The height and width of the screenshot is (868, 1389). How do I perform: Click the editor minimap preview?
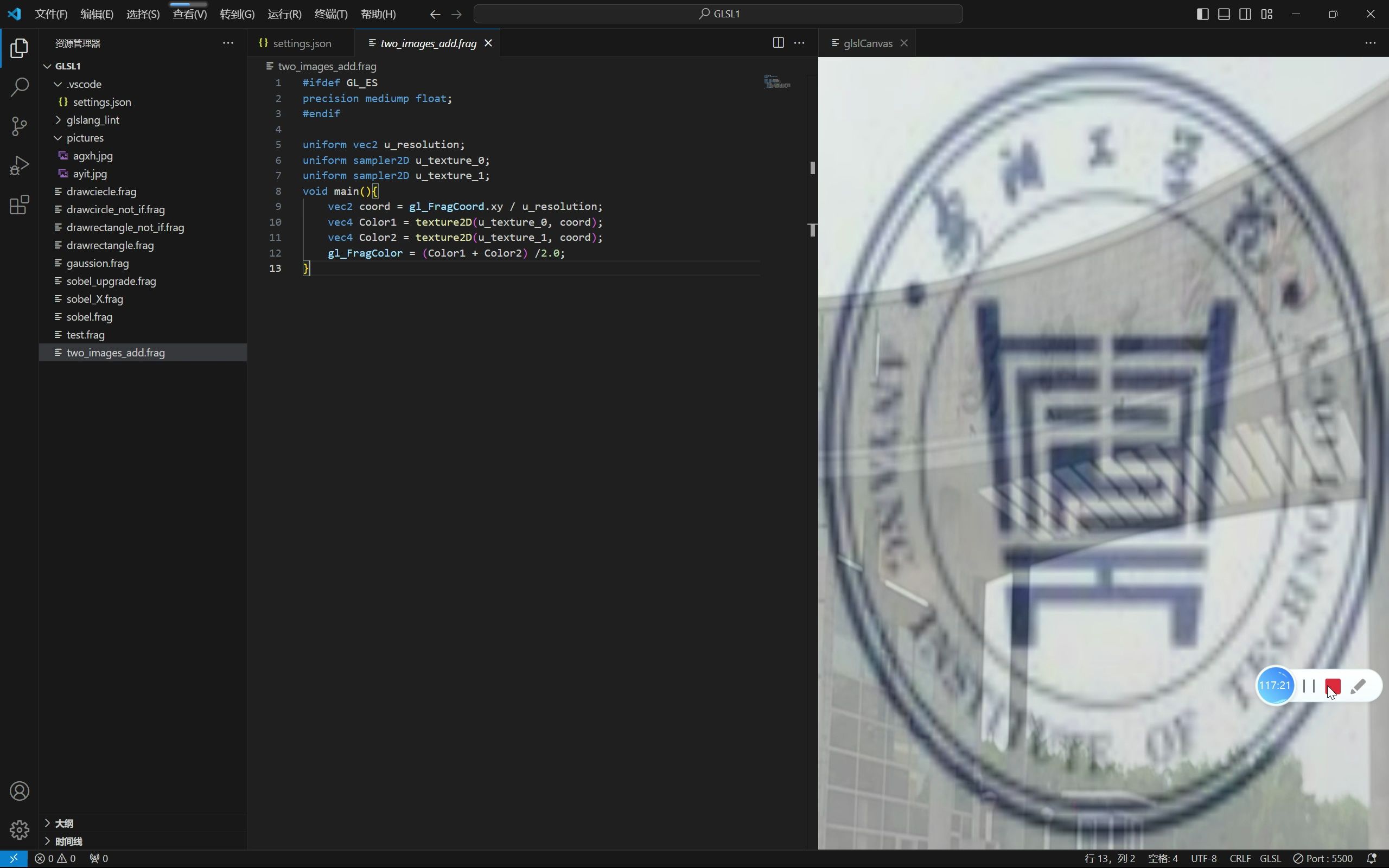pos(778,81)
